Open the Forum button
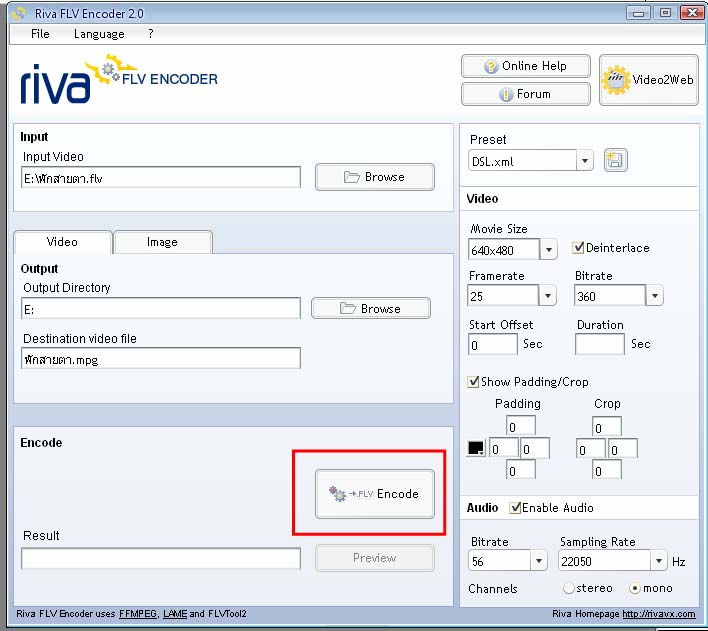Viewport: 708px width, 631px height. [x=526, y=94]
